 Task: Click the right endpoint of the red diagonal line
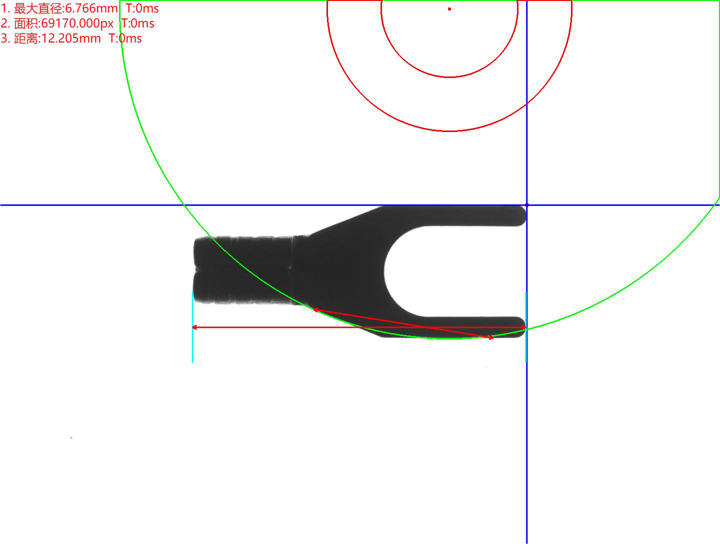(490, 337)
